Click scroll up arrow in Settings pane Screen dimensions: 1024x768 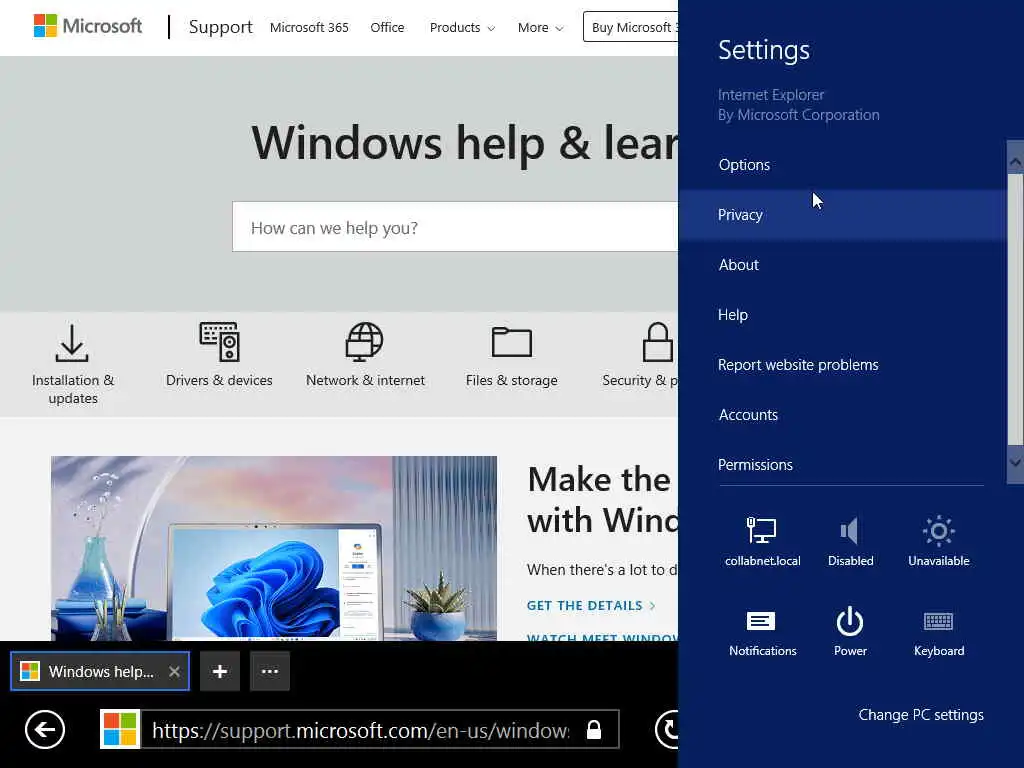pos(1015,161)
